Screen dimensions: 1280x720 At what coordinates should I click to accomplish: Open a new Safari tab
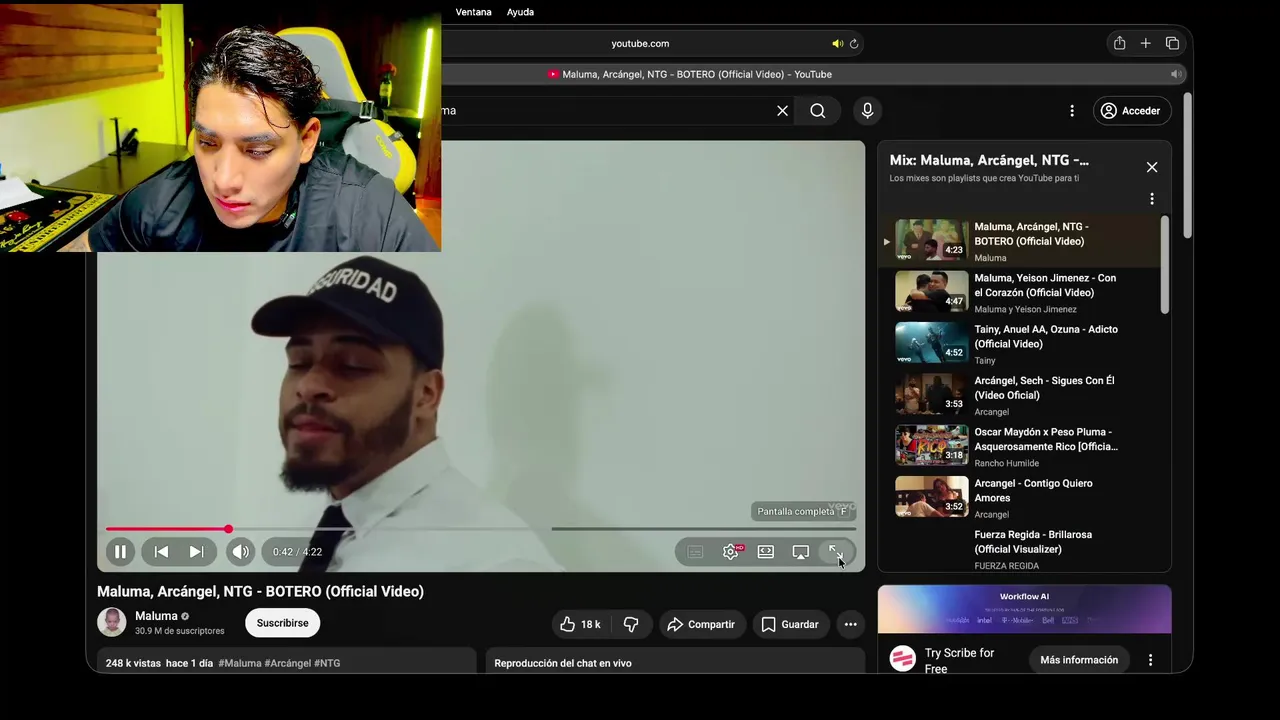pos(1145,43)
